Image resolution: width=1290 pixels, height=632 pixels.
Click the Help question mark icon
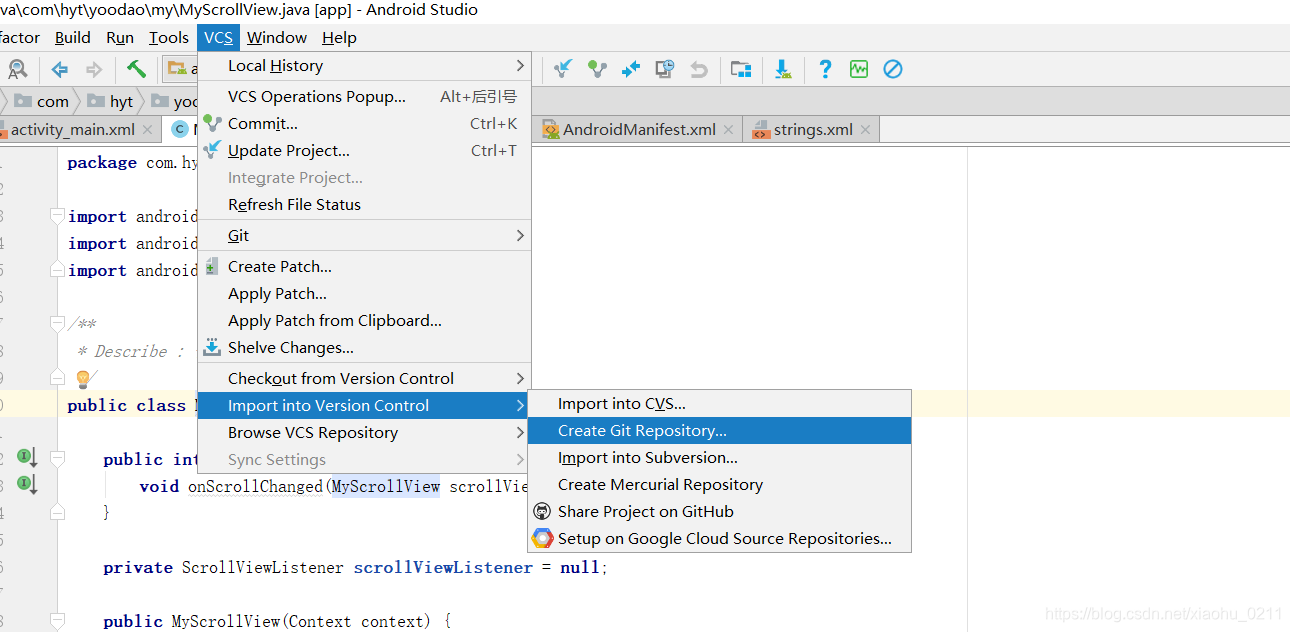(825, 69)
